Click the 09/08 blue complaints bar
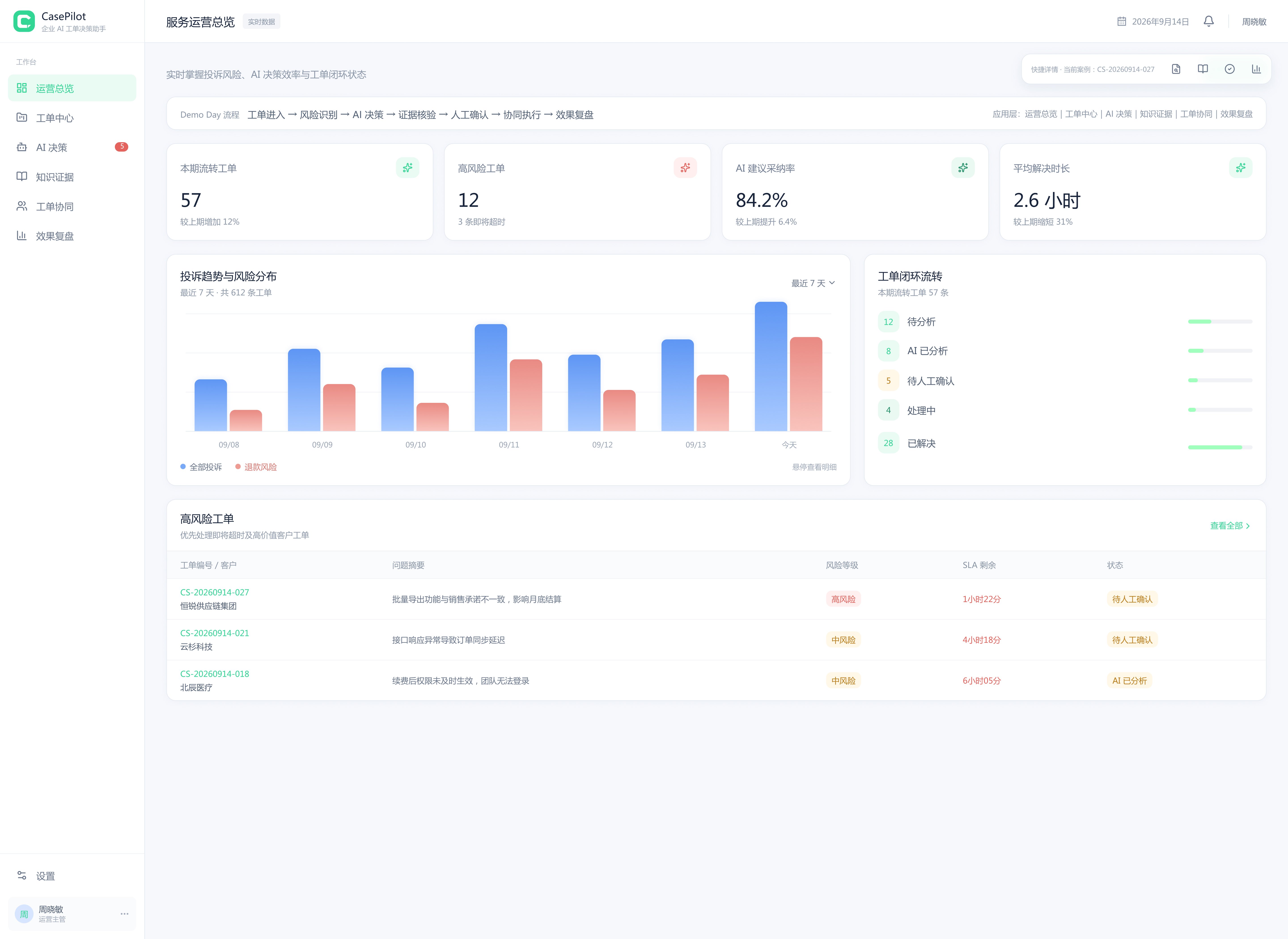Viewport: 1288px width, 939px height. point(211,405)
